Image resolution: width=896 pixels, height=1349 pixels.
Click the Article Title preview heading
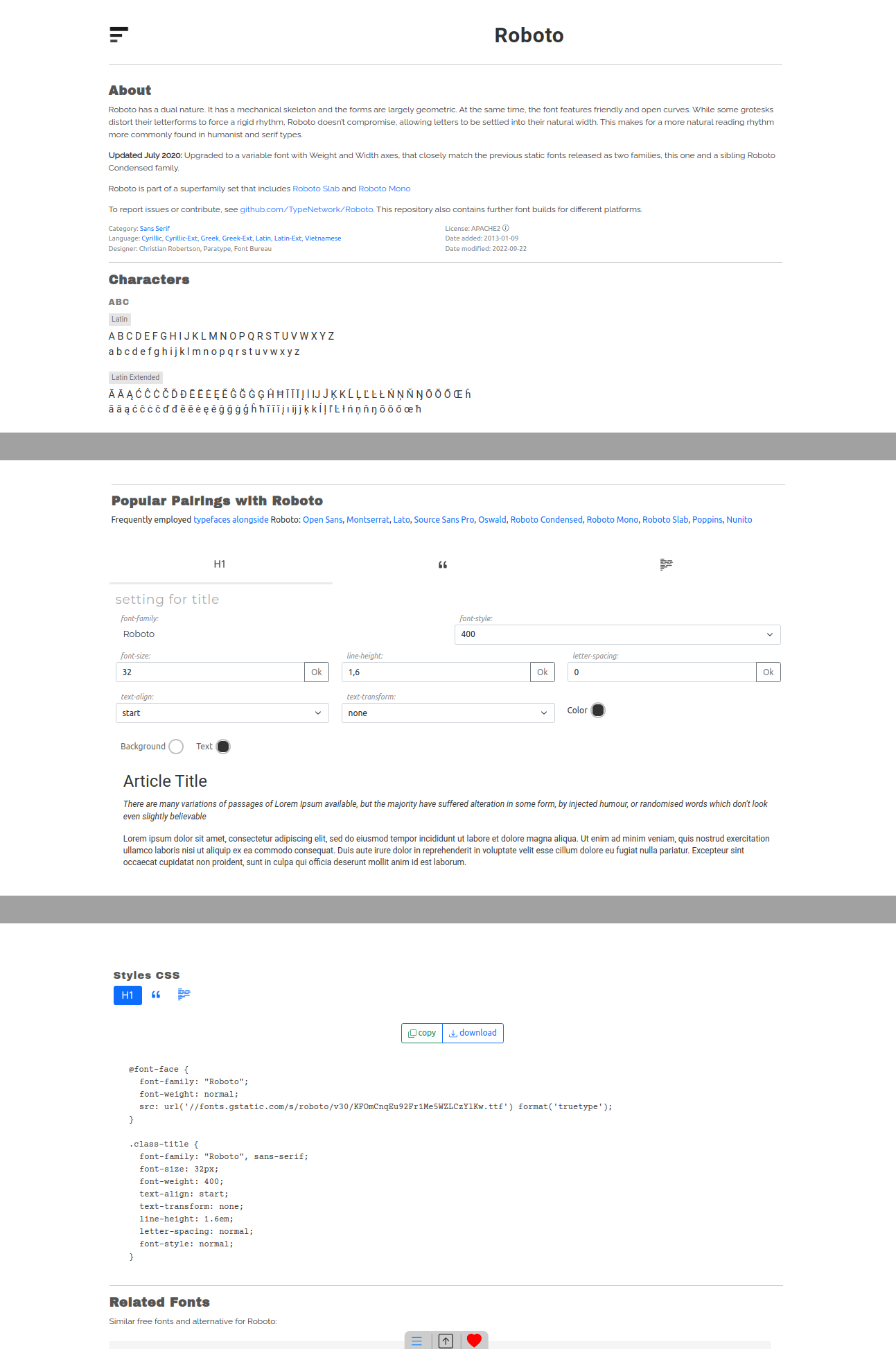165,781
